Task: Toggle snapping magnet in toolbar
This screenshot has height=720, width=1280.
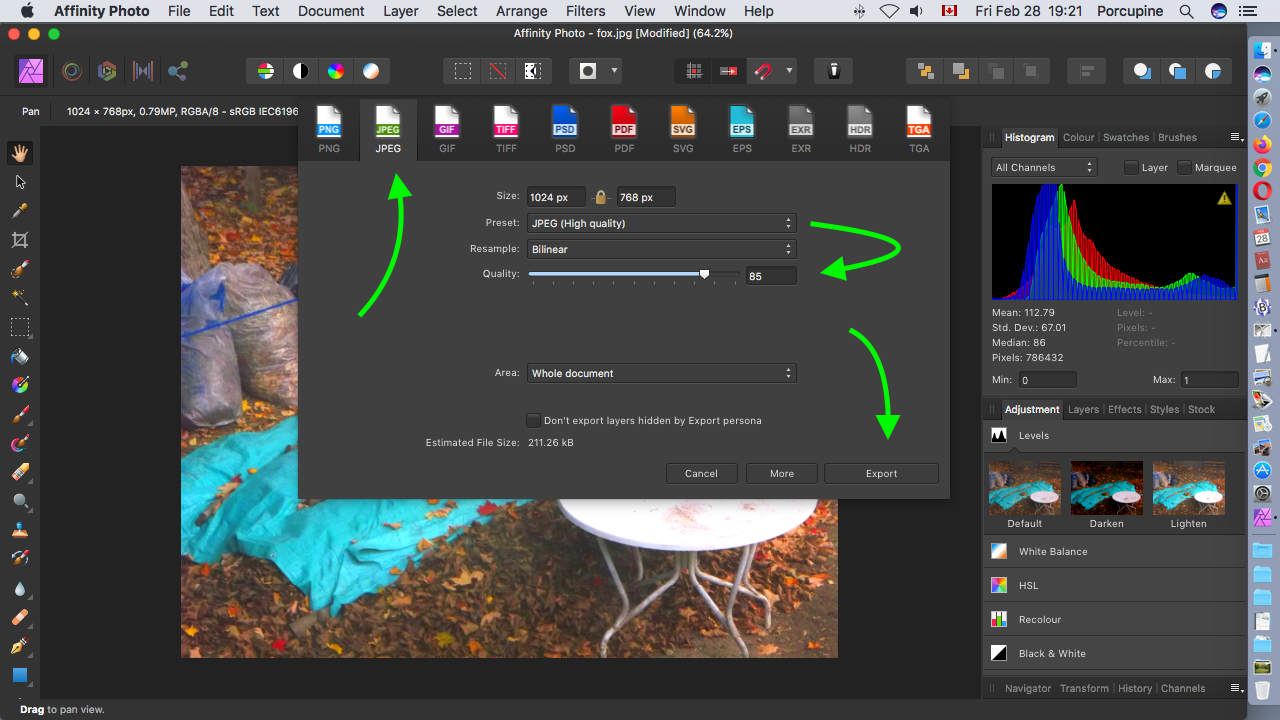Action: [x=763, y=71]
